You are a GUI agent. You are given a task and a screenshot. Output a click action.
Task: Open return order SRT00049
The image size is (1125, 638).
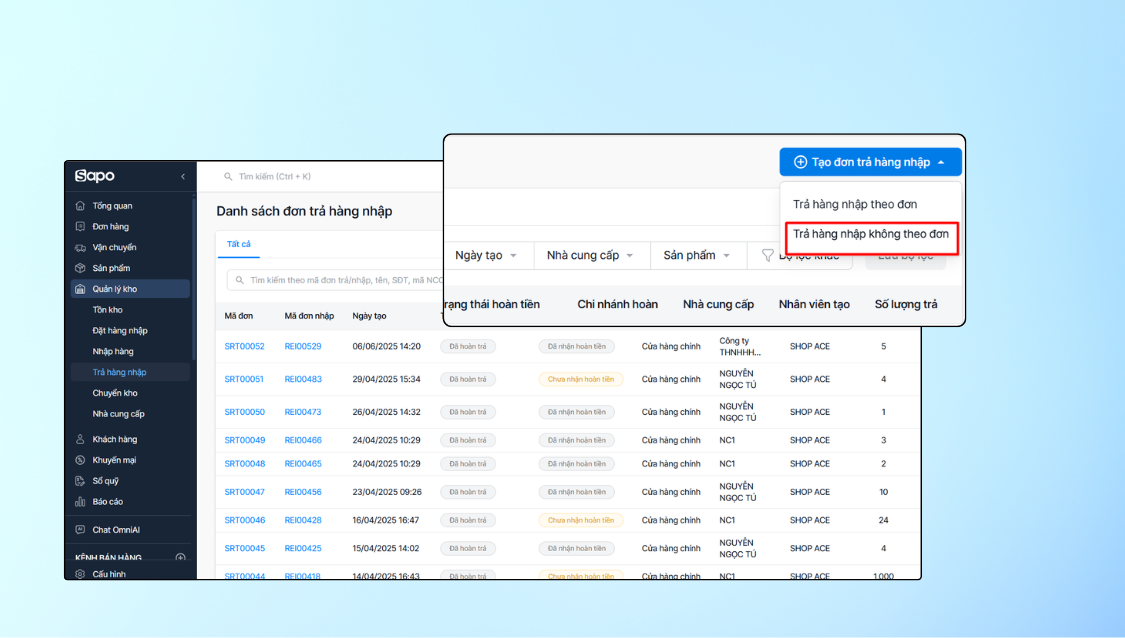click(x=245, y=441)
